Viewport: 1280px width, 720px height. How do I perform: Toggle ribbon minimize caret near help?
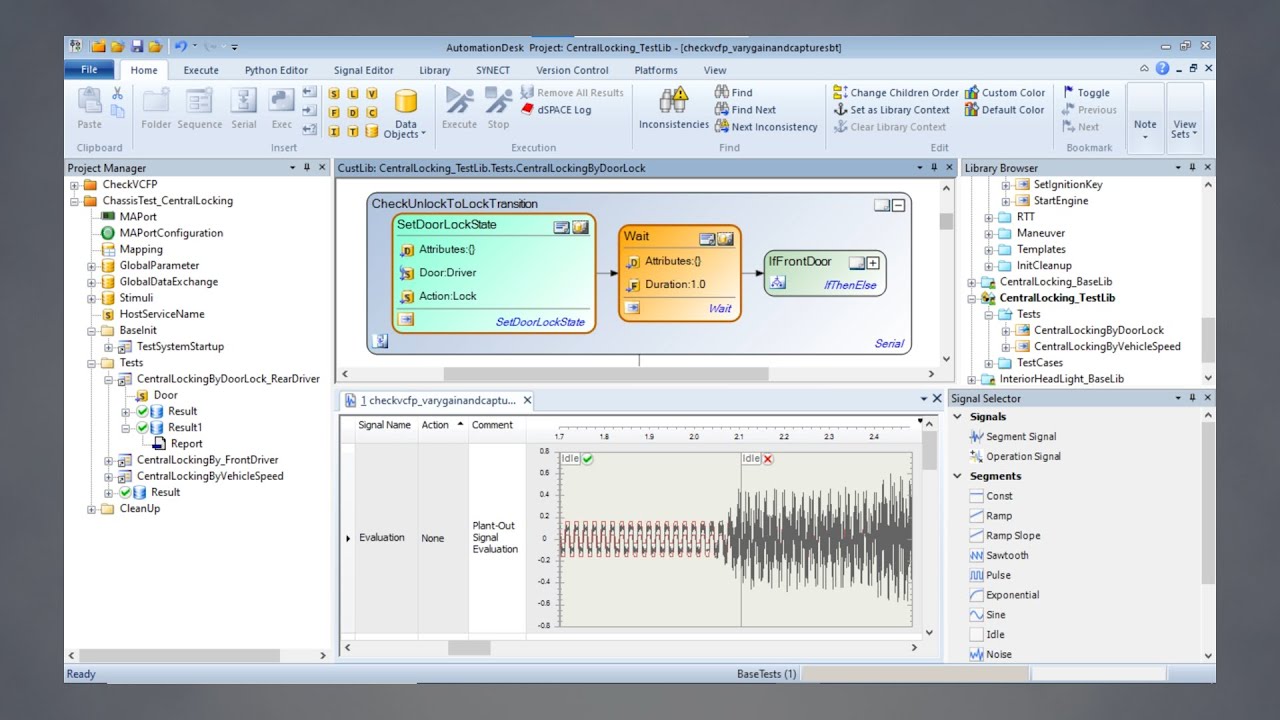(x=1145, y=69)
